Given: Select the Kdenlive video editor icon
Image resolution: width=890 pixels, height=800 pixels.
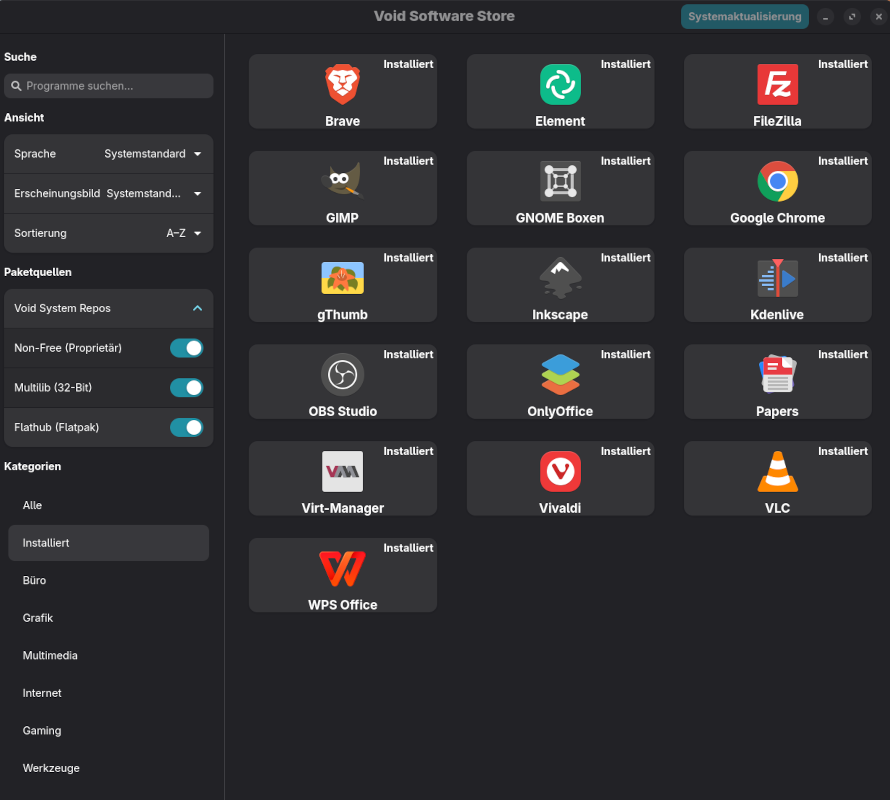Looking at the screenshot, I should [x=777, y=278].
